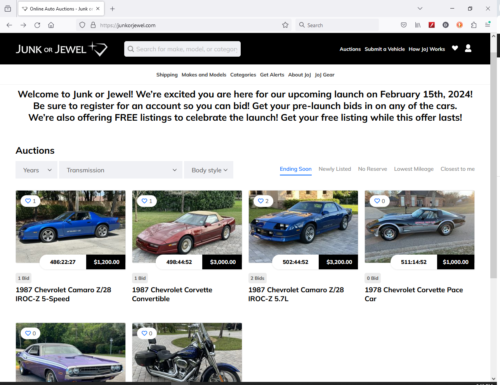500x385 pixels.
Task: Reload the page with the refresh button
Action: point(37,25)
